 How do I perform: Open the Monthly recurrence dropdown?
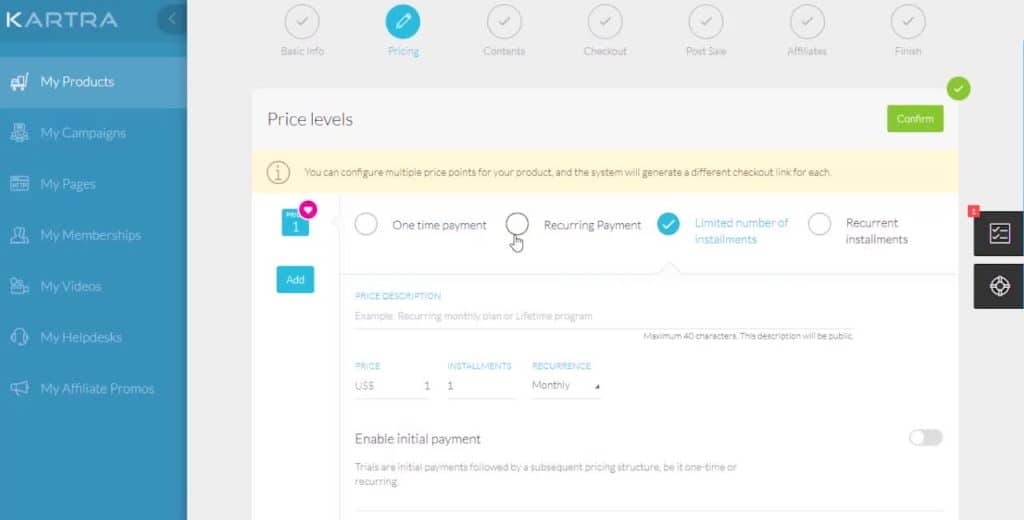[x=566, y=385]
